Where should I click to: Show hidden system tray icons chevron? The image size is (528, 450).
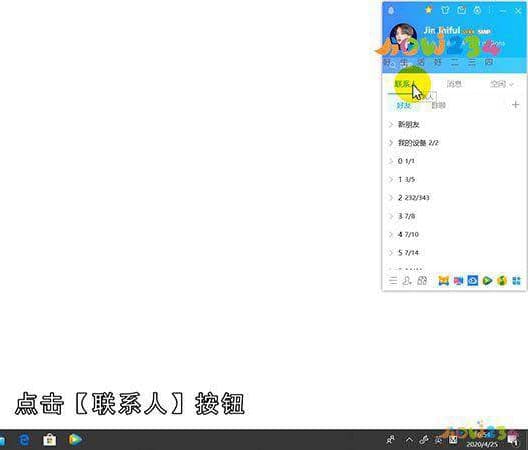(x=409, y=439)
